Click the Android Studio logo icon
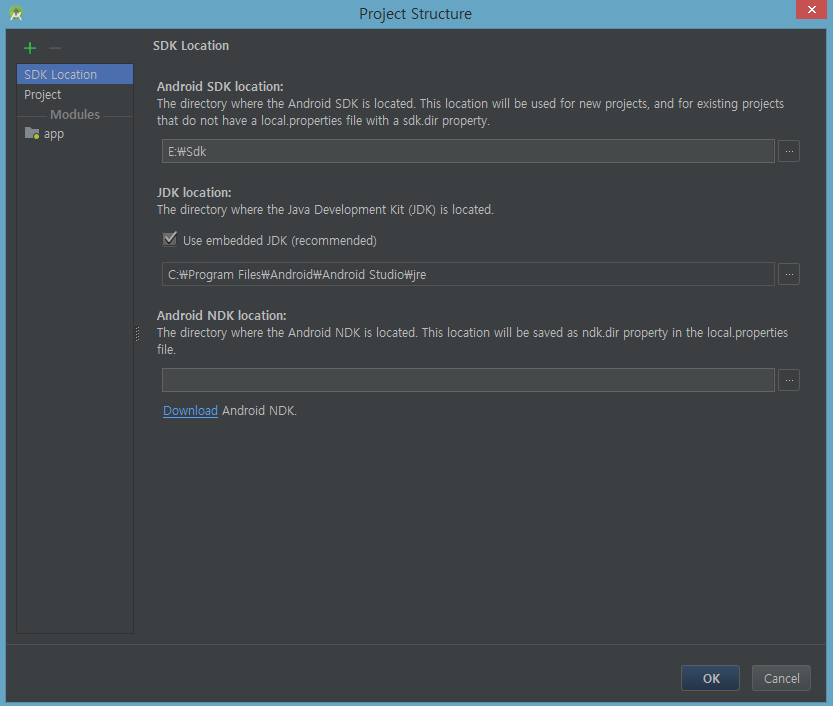This screenshot has width=833, height=706. [16, 13]
